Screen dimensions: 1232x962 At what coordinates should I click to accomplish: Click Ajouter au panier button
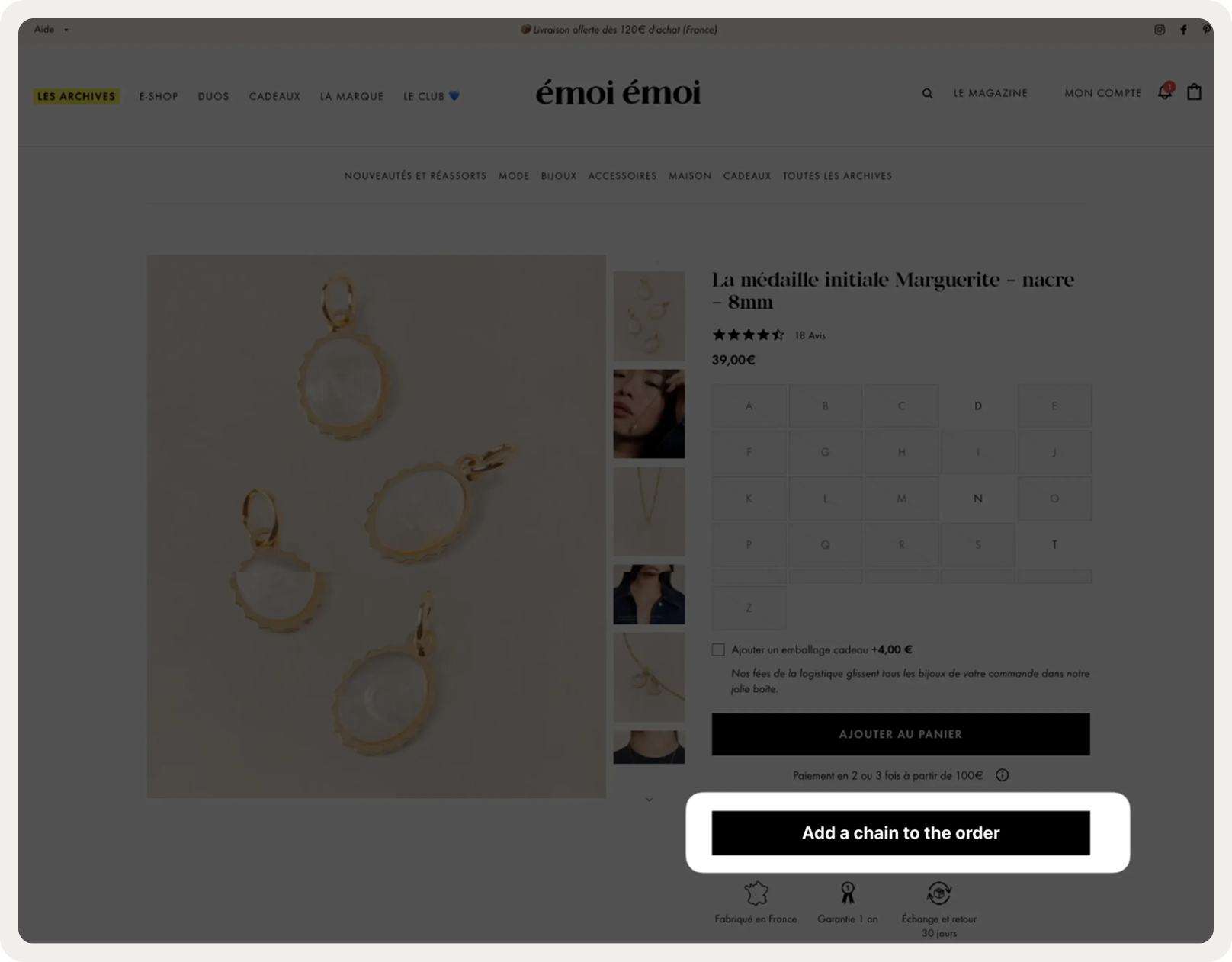tap(900, 734)
